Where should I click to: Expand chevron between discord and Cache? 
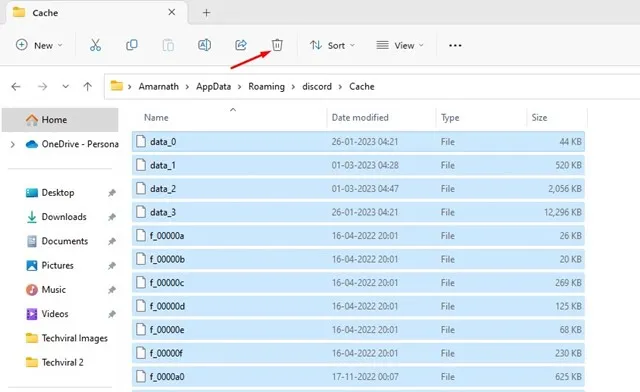(x=340, y=87)
